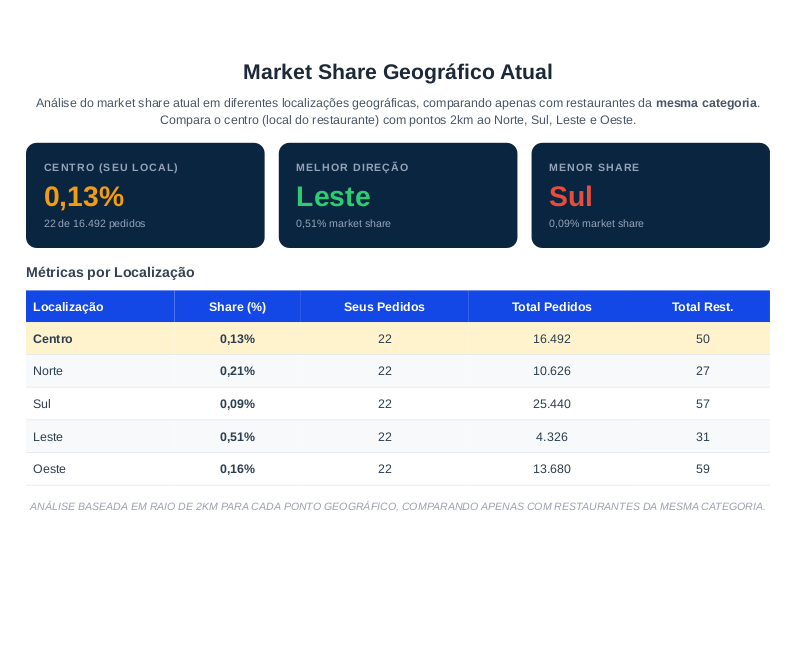Screen dimensions: 806x670
Task: Select the Centro (Seu Local) summary card
Action: point(145,195)
